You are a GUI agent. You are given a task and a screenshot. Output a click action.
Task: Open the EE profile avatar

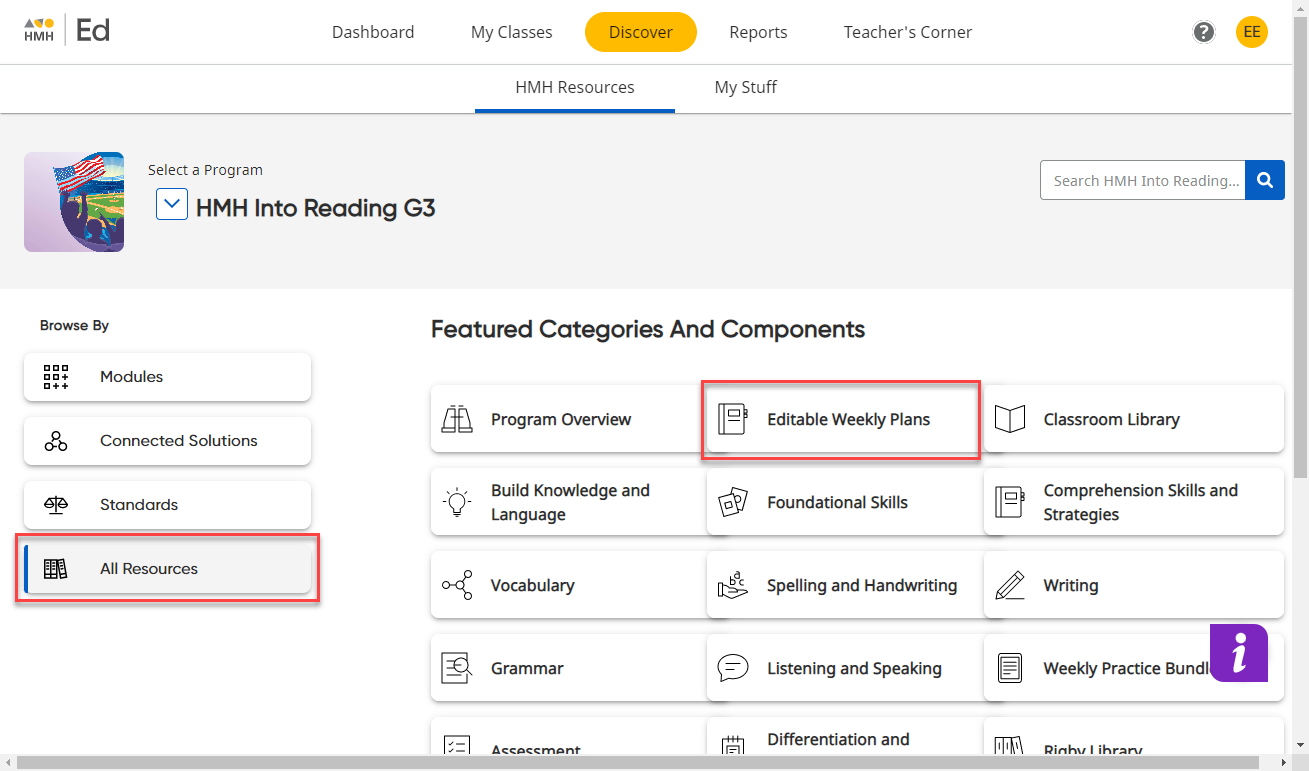1251,31
